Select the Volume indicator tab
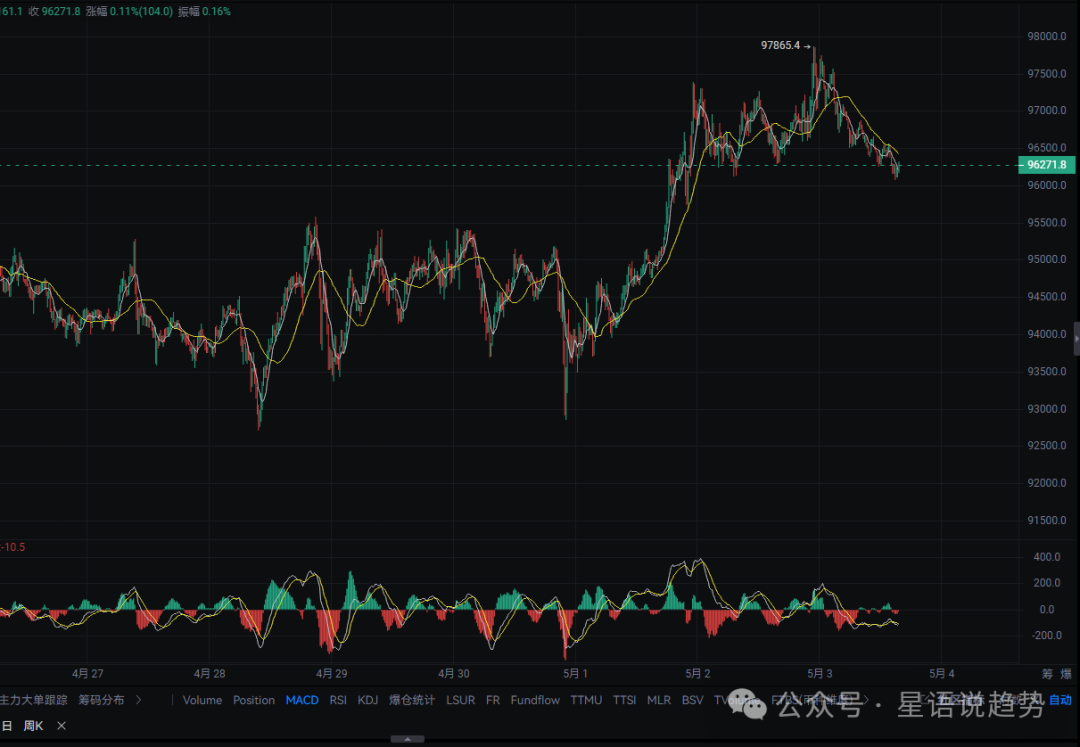The image size is (1080, 747). [202, 700]
